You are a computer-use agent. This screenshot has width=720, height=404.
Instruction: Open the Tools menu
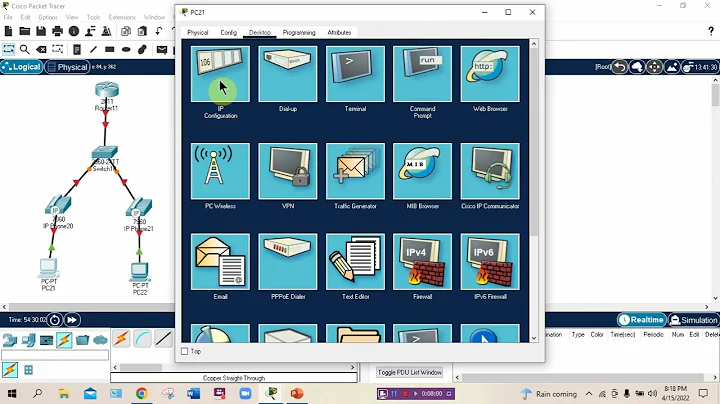(x=93, y=17)
